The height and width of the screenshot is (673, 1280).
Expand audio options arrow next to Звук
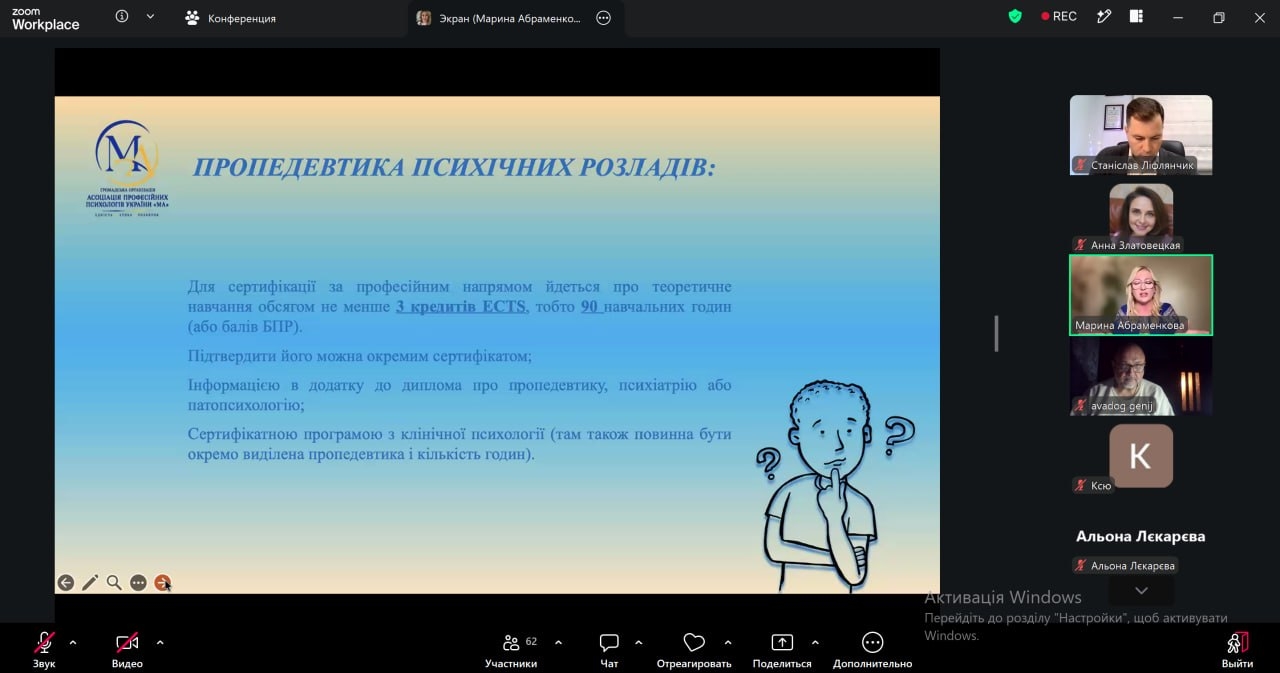coord(73,642)
